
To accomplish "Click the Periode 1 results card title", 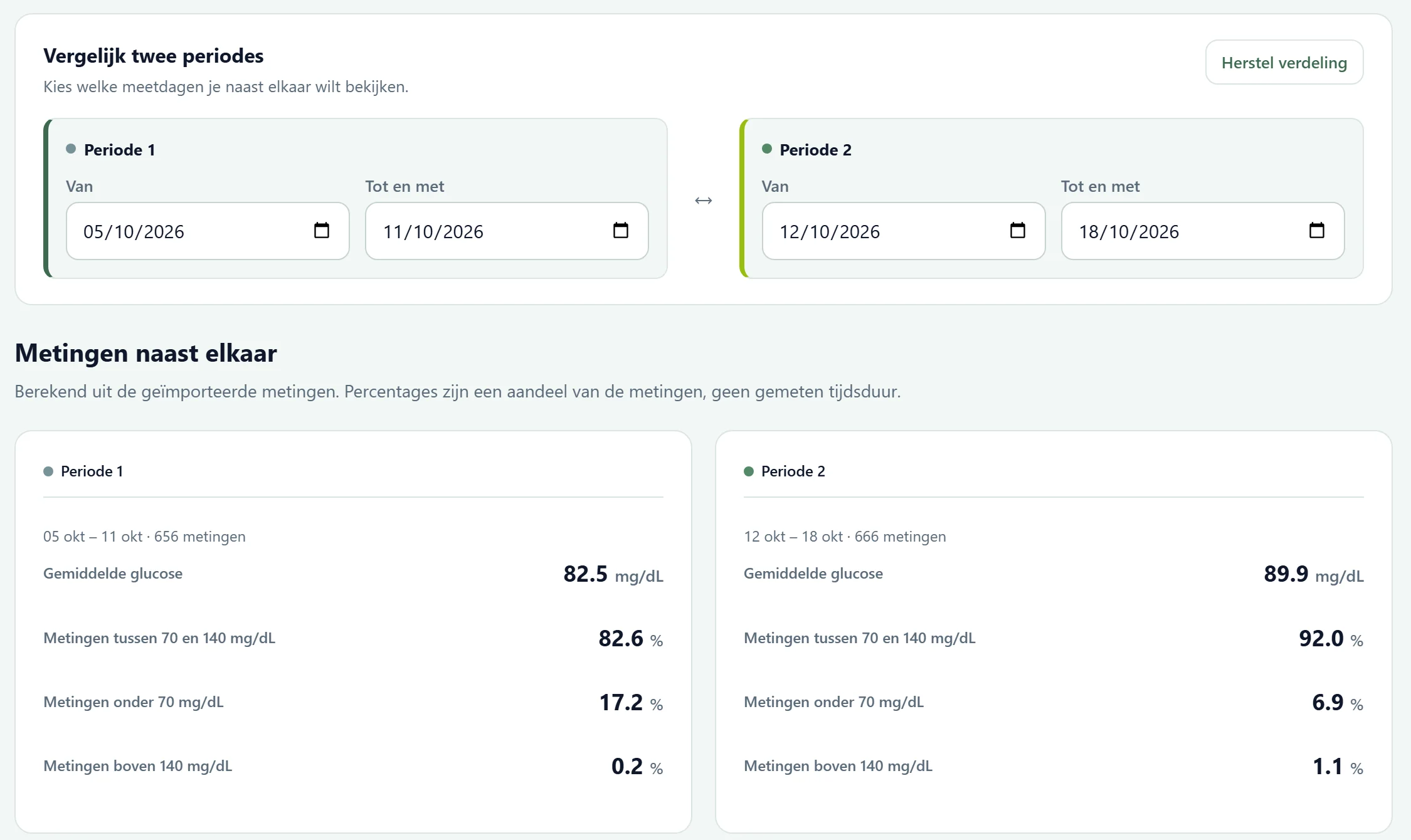I will 92,471.
